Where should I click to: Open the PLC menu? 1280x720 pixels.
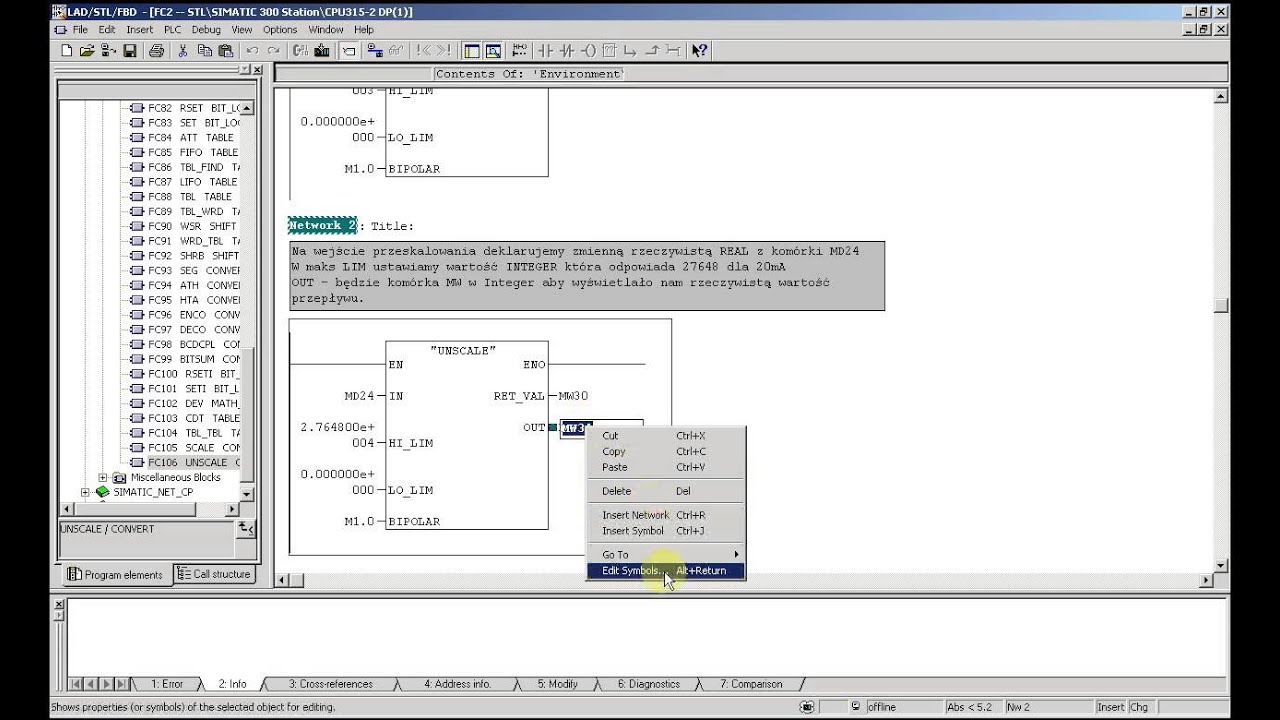tap(173, 30)
